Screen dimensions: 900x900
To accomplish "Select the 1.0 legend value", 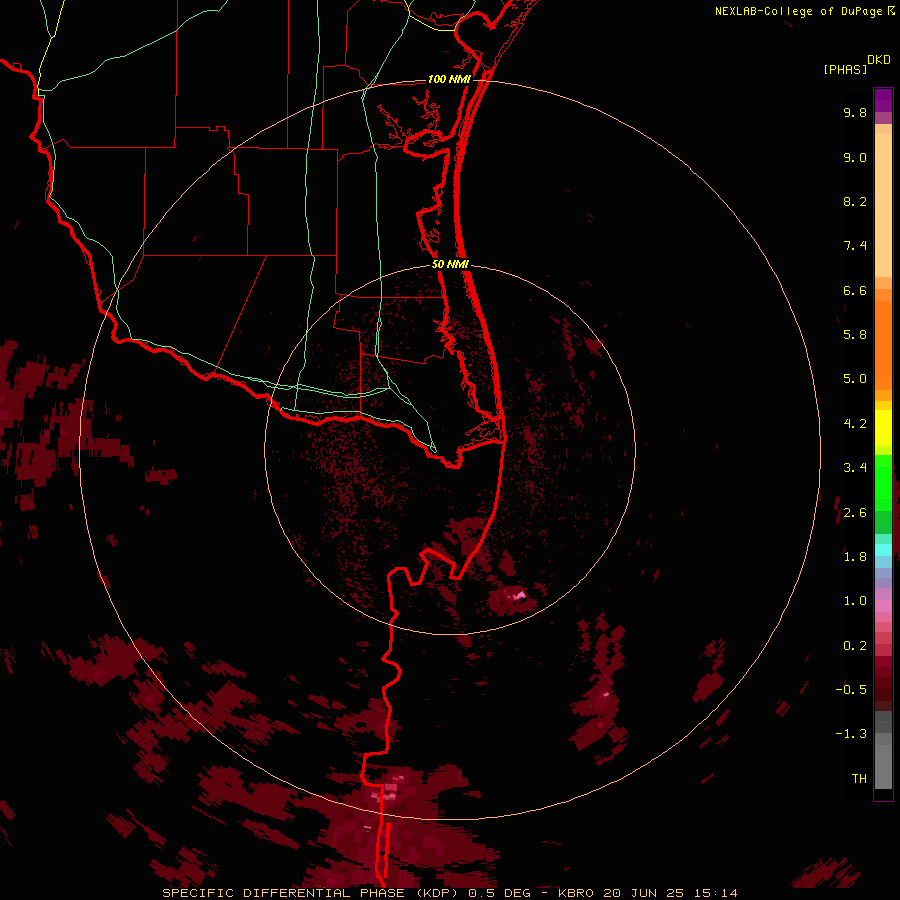I will point(855,601).
